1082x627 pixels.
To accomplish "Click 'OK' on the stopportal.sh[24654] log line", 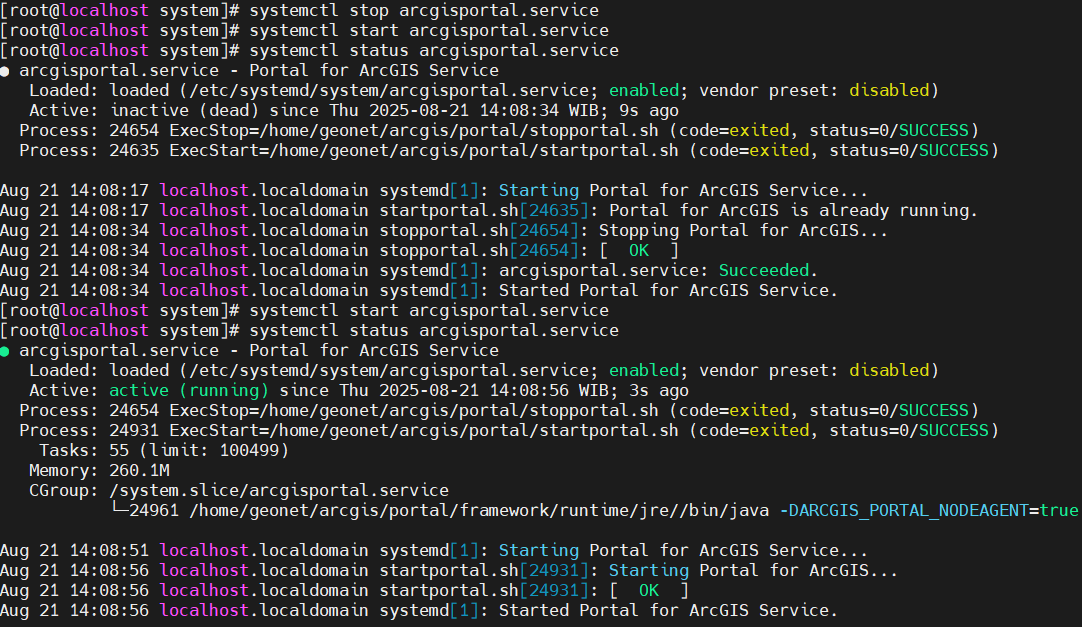I will click(x=639, y=250).
